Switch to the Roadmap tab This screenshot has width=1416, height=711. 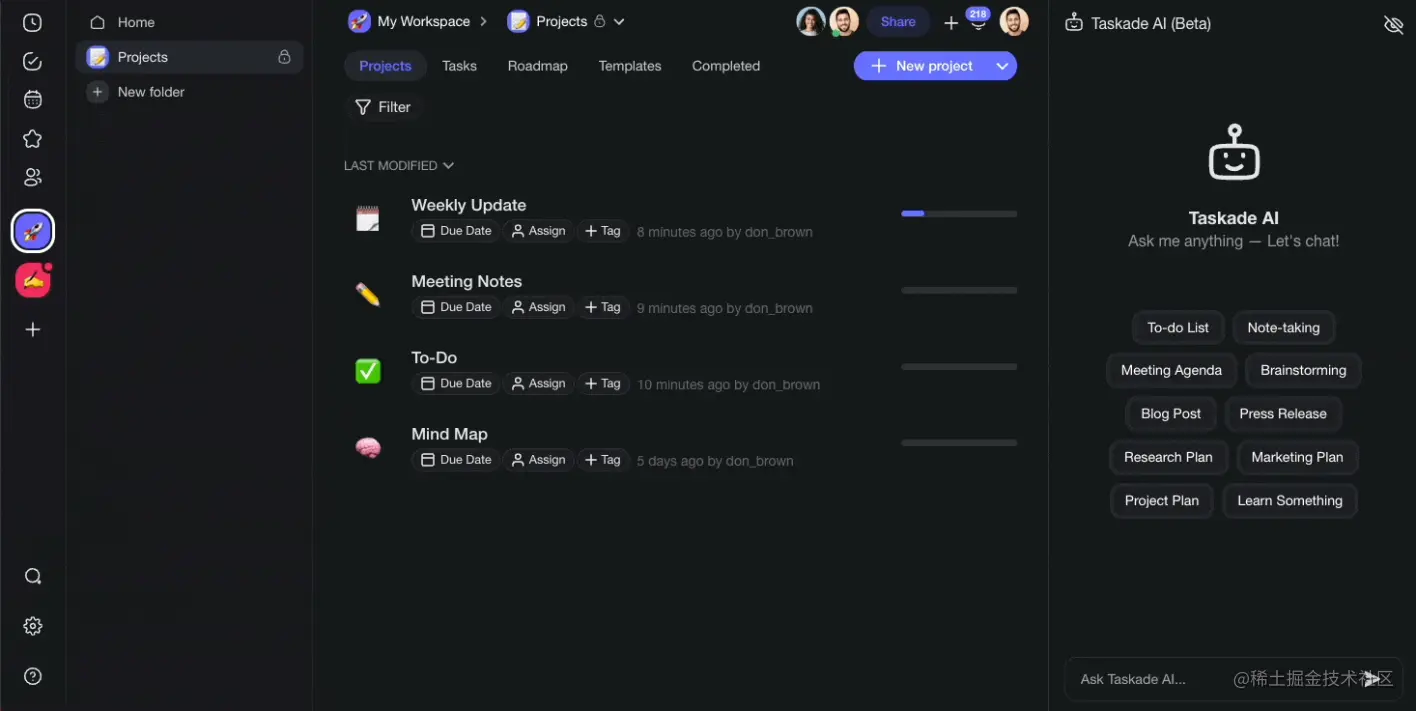pos(537,66)
